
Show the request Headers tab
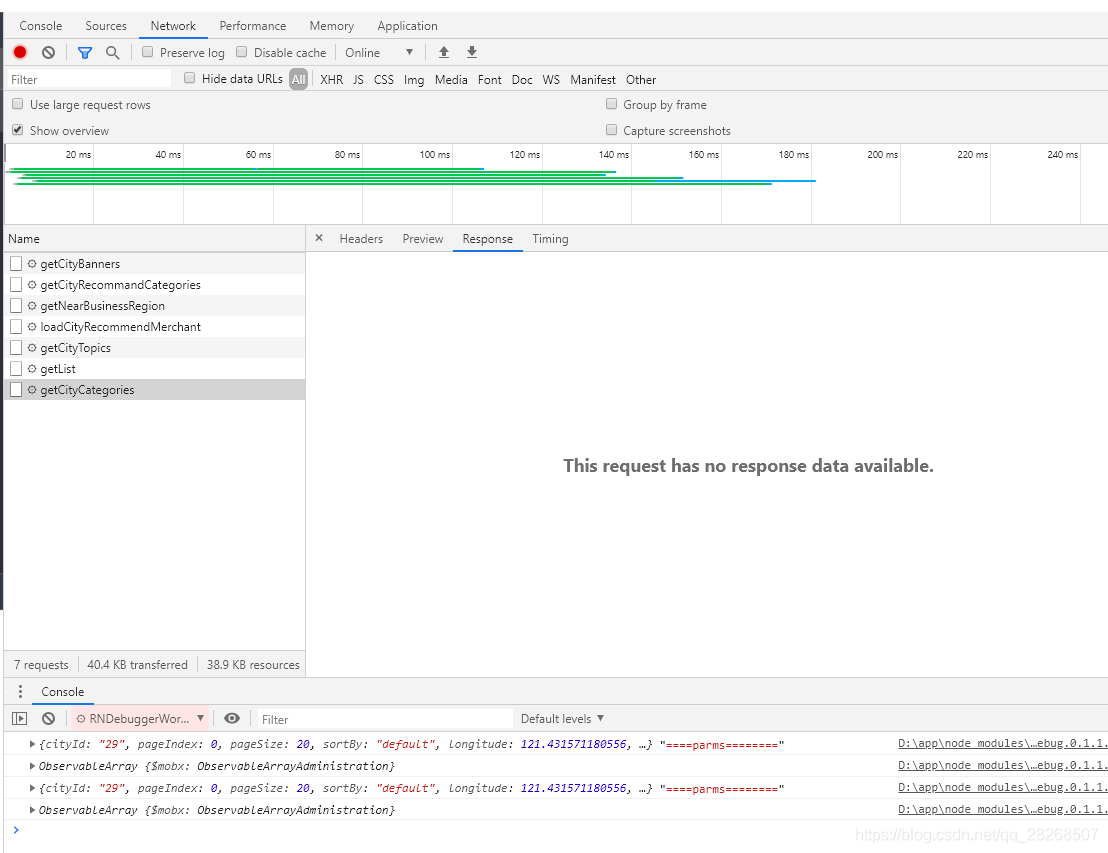[x=361, y=239]
